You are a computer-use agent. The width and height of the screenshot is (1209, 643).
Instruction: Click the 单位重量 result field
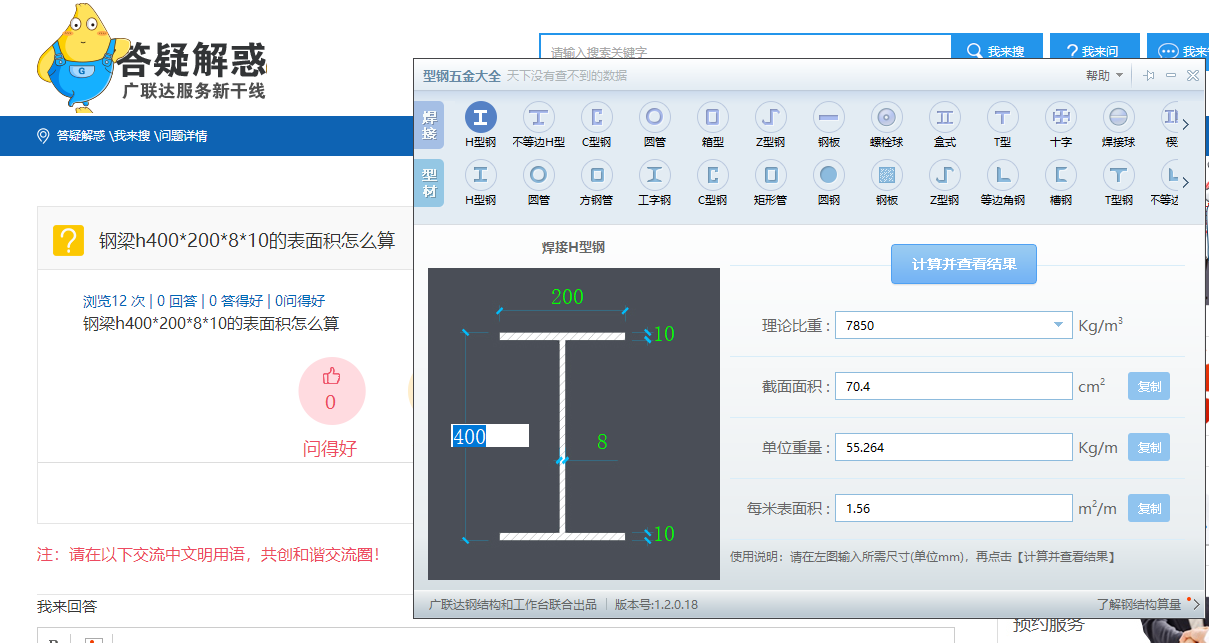point(954,447)
